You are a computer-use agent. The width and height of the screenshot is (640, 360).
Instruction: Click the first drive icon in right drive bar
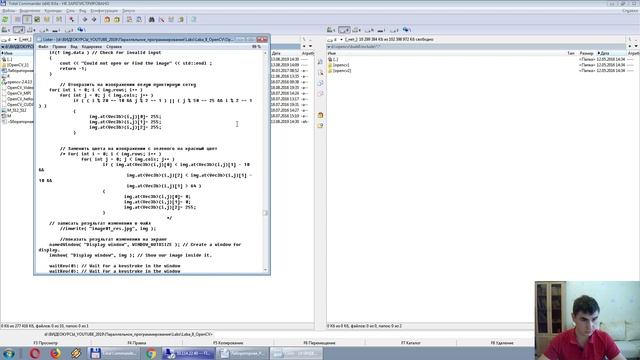tap(331, 30)
